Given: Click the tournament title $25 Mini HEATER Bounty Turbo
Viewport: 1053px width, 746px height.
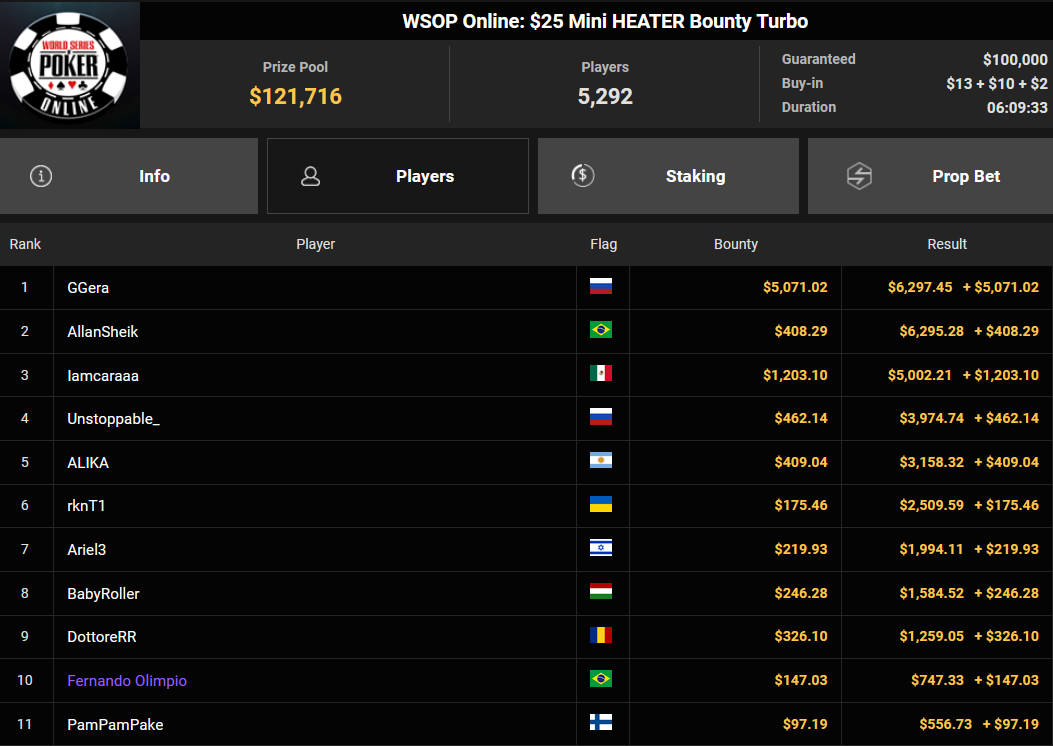Looking at the screenshot, I should pyautogui.click(x=668, y=21).
